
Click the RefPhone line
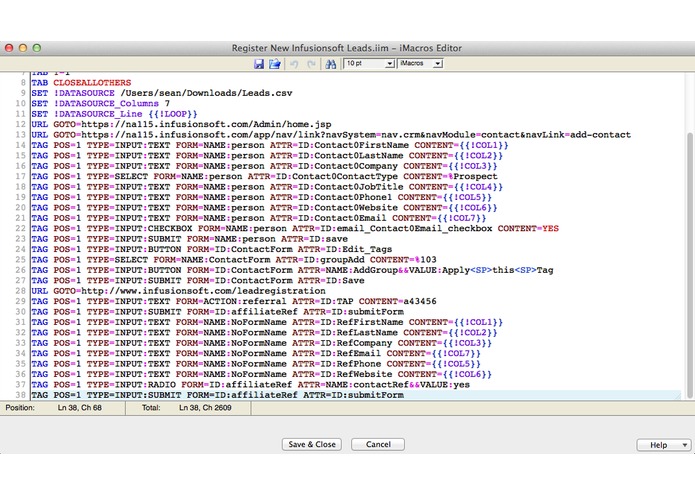click(x=256, y=364)
